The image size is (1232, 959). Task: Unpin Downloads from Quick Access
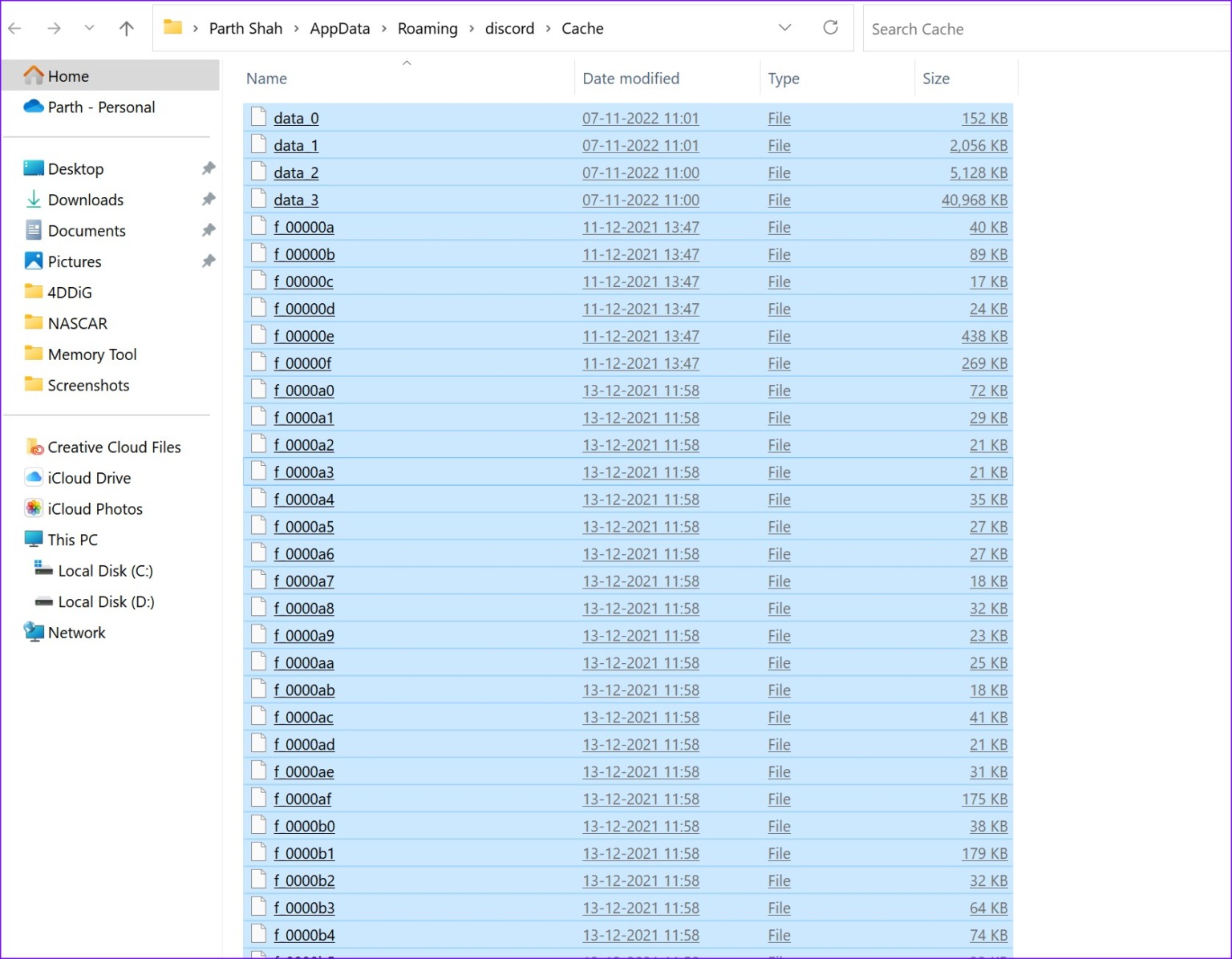tap(209, 199)
